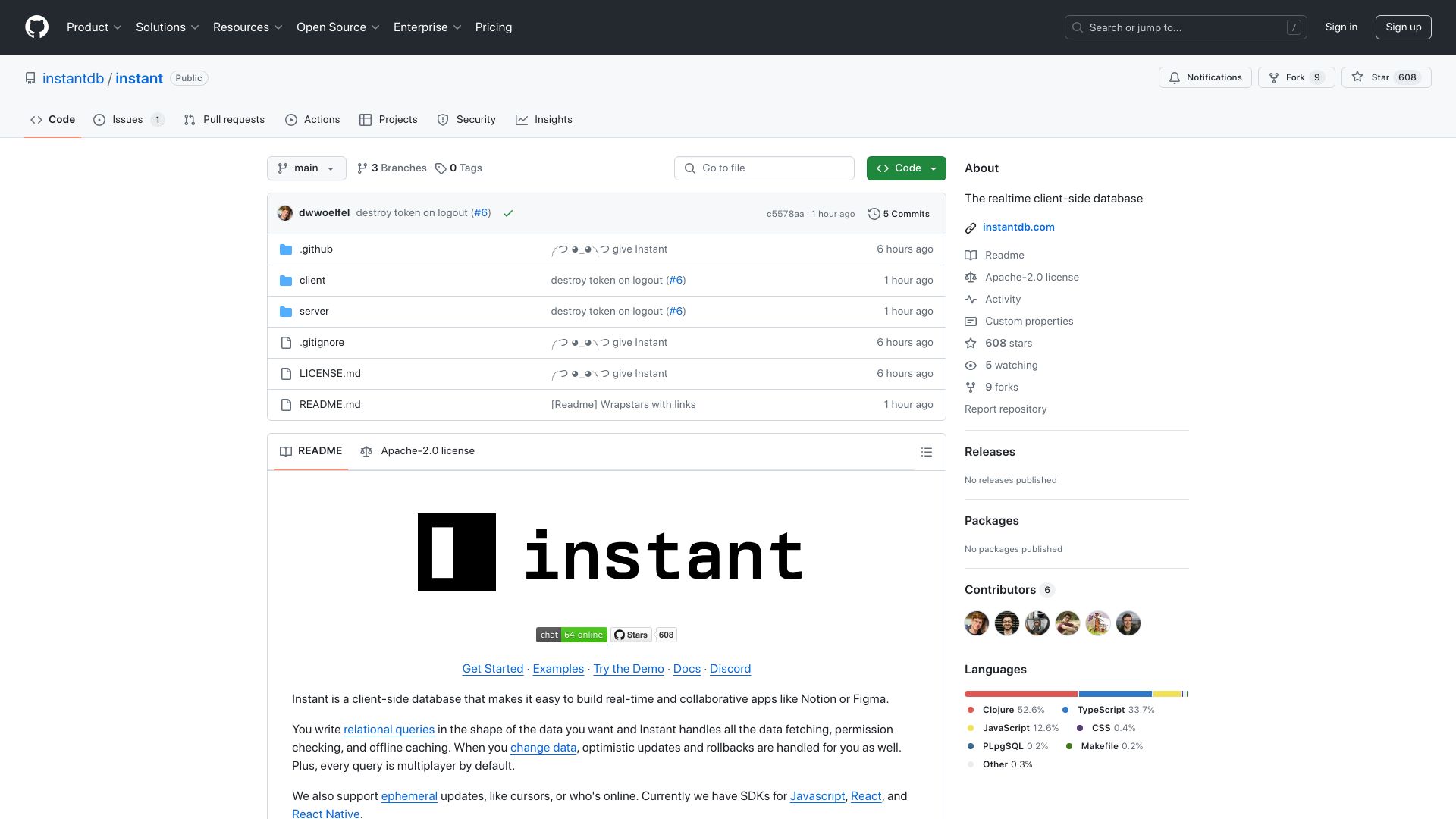The width and height of the screenshot is (1456, 819).
Task: Expand the Resources menu
Action: coord(248,27)
